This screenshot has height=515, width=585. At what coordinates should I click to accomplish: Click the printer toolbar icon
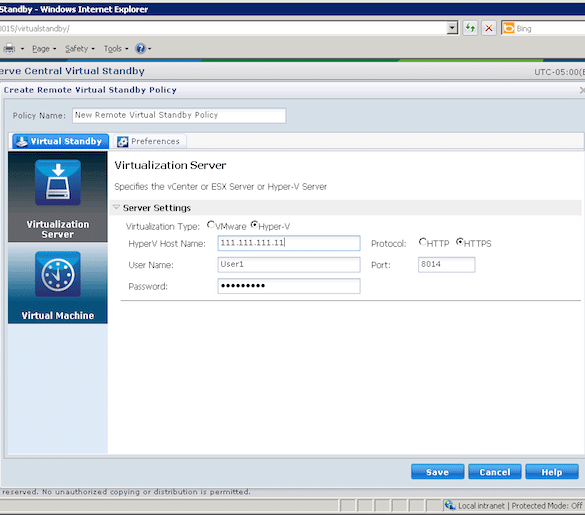(9, 49)
